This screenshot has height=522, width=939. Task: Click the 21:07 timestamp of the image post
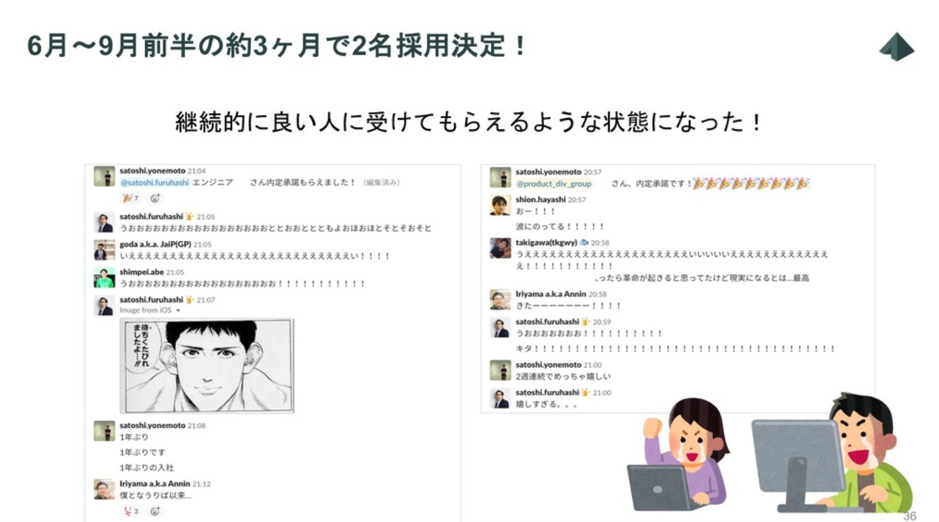pyautogui.click(x=205, y=300)
